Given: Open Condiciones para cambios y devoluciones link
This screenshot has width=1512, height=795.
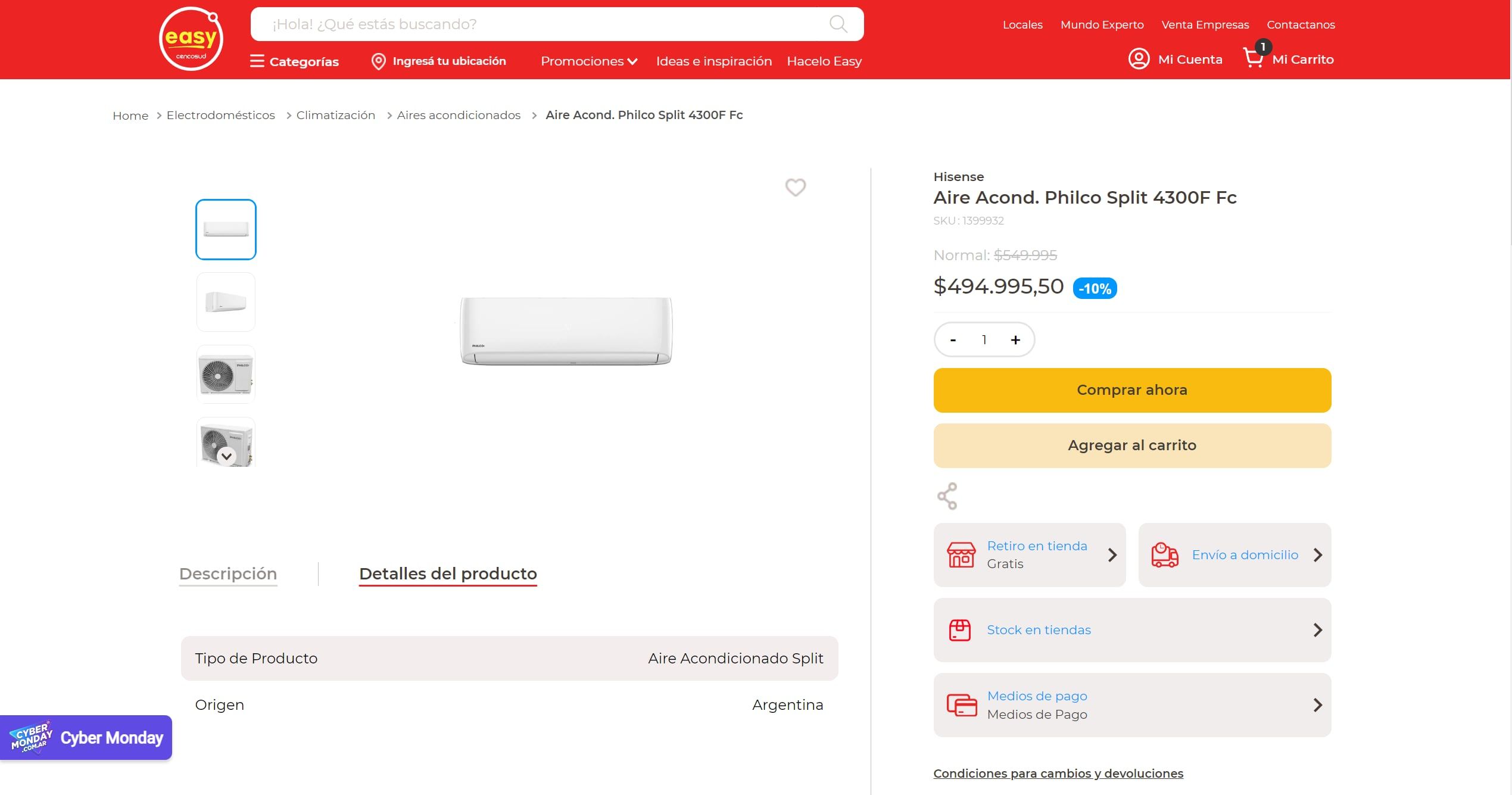Looking at the screenshot, I should coord(1058,773).
